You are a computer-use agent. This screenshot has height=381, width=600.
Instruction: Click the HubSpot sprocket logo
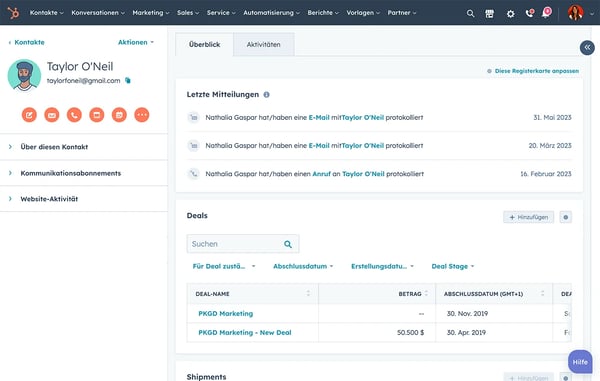[13, 13]
